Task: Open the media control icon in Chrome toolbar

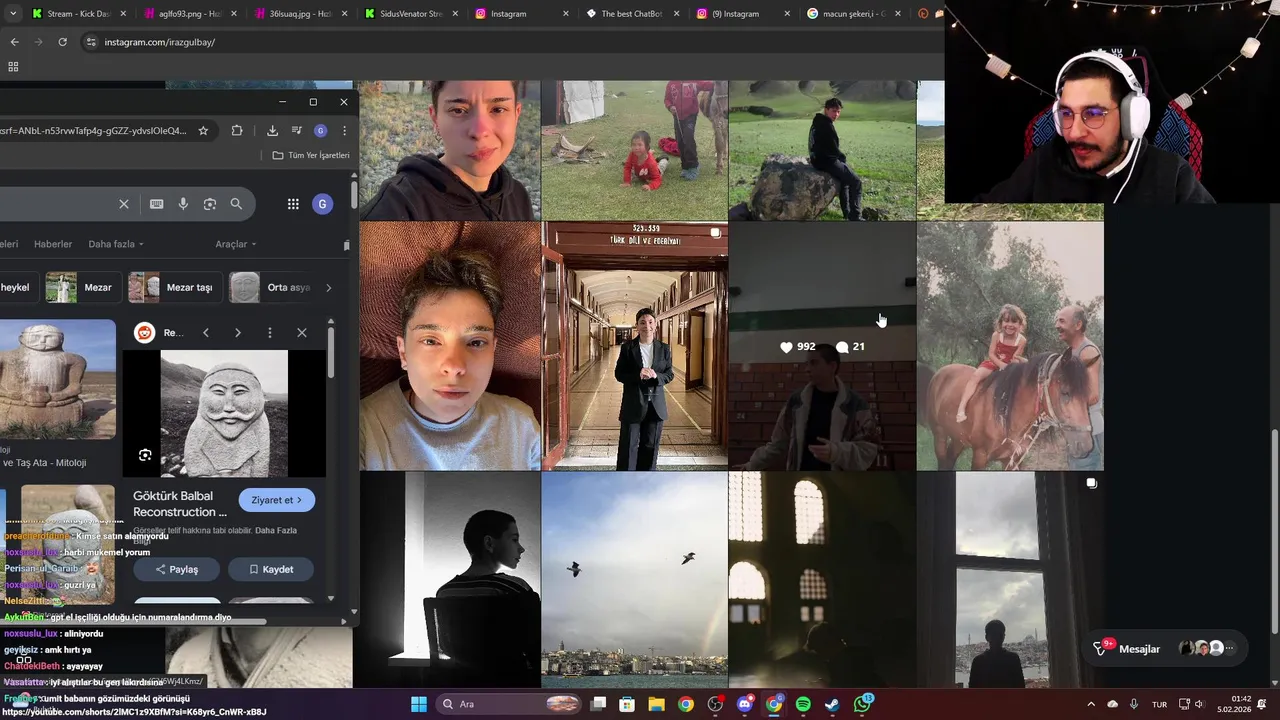Action: pos(297,130)
